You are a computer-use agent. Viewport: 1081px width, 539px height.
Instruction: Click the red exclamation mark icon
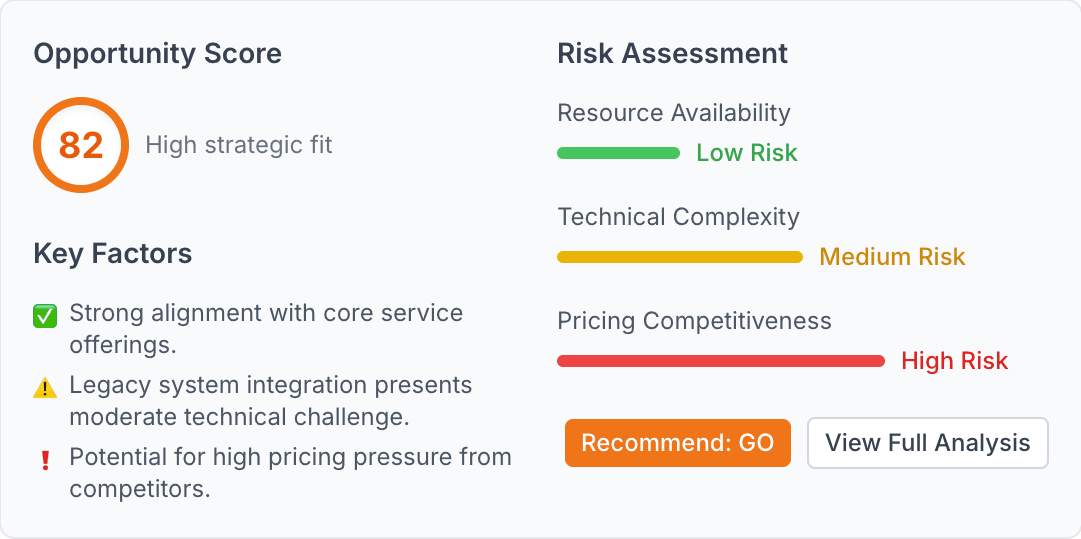coord(45,461)
